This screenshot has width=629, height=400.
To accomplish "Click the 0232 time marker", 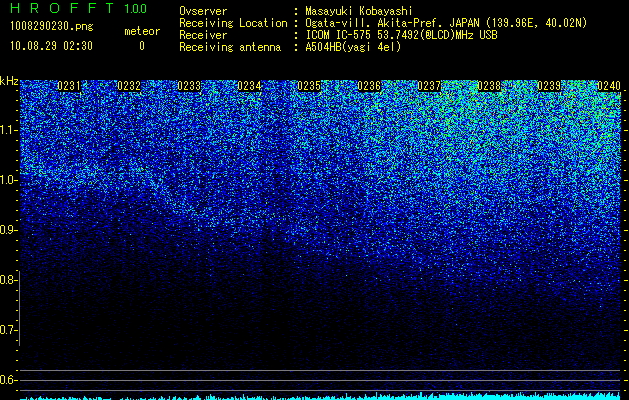I will click(129, 86).
